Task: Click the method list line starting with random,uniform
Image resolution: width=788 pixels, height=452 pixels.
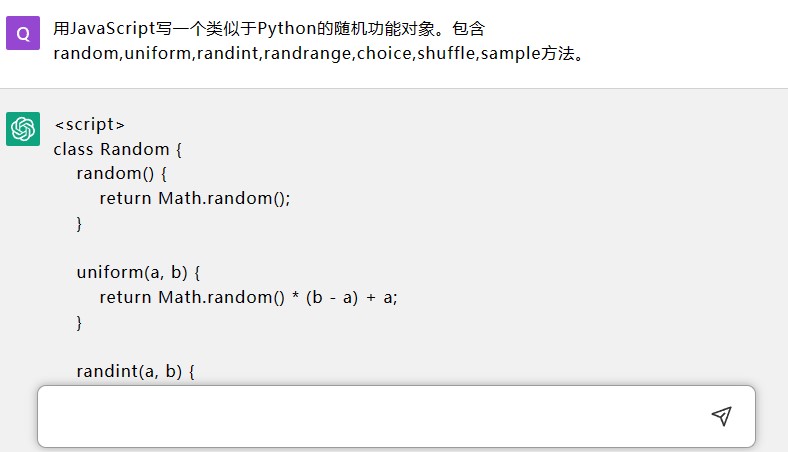Action: [x=320, y=53]
